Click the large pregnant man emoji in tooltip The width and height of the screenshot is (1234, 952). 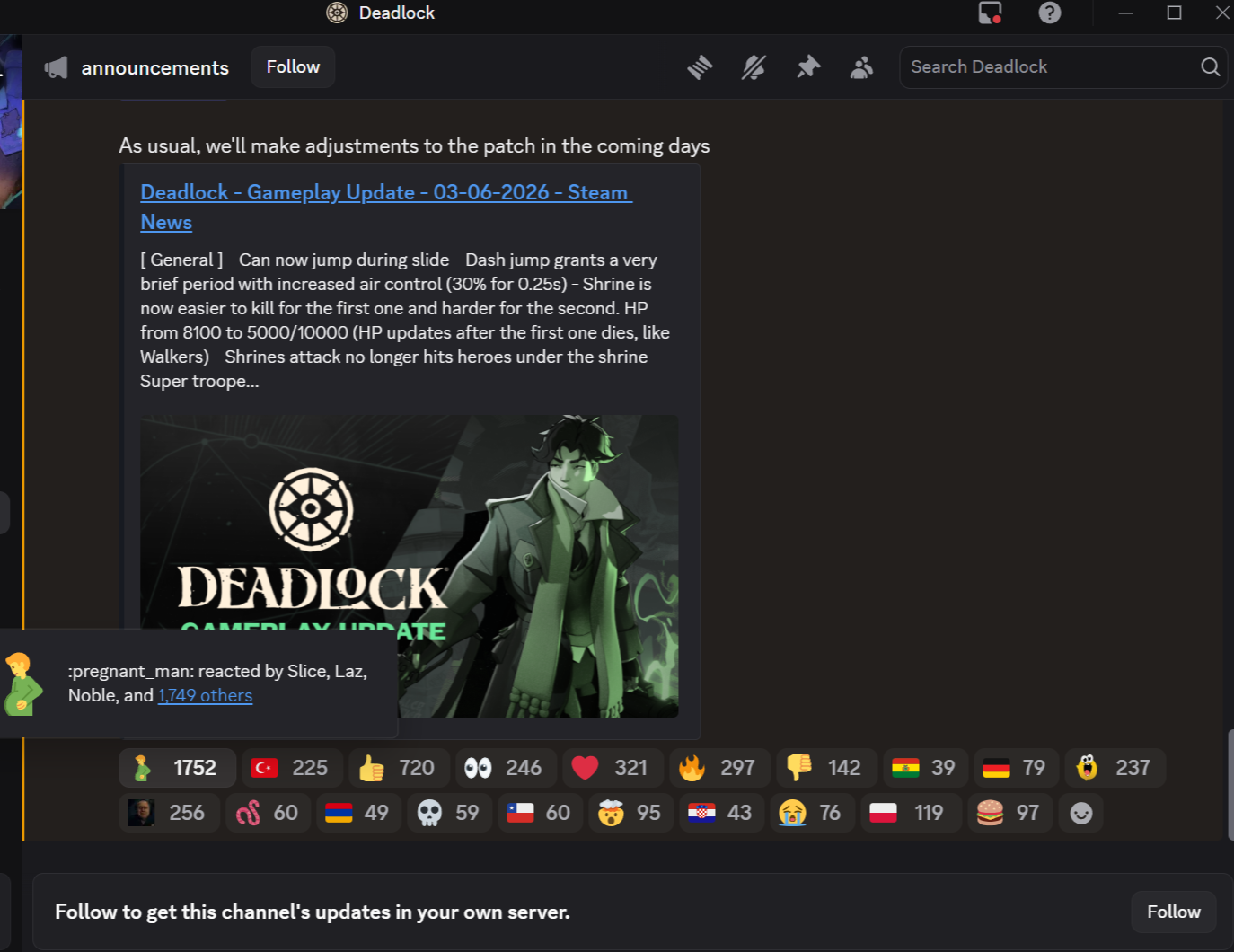pos(22,683)
